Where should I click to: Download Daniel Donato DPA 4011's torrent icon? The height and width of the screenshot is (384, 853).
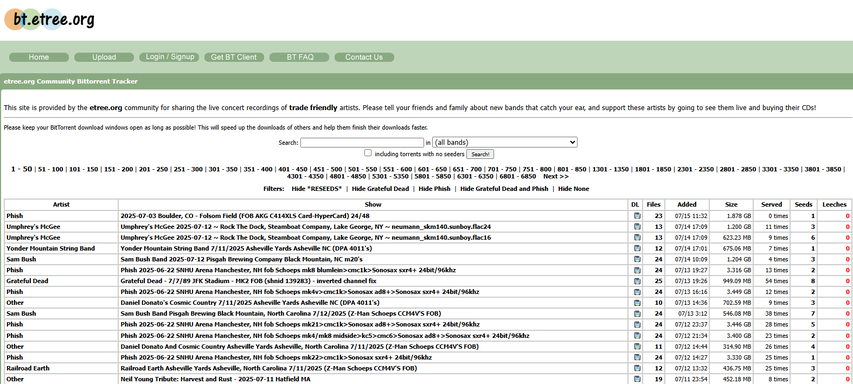click(x=637, y=303)
